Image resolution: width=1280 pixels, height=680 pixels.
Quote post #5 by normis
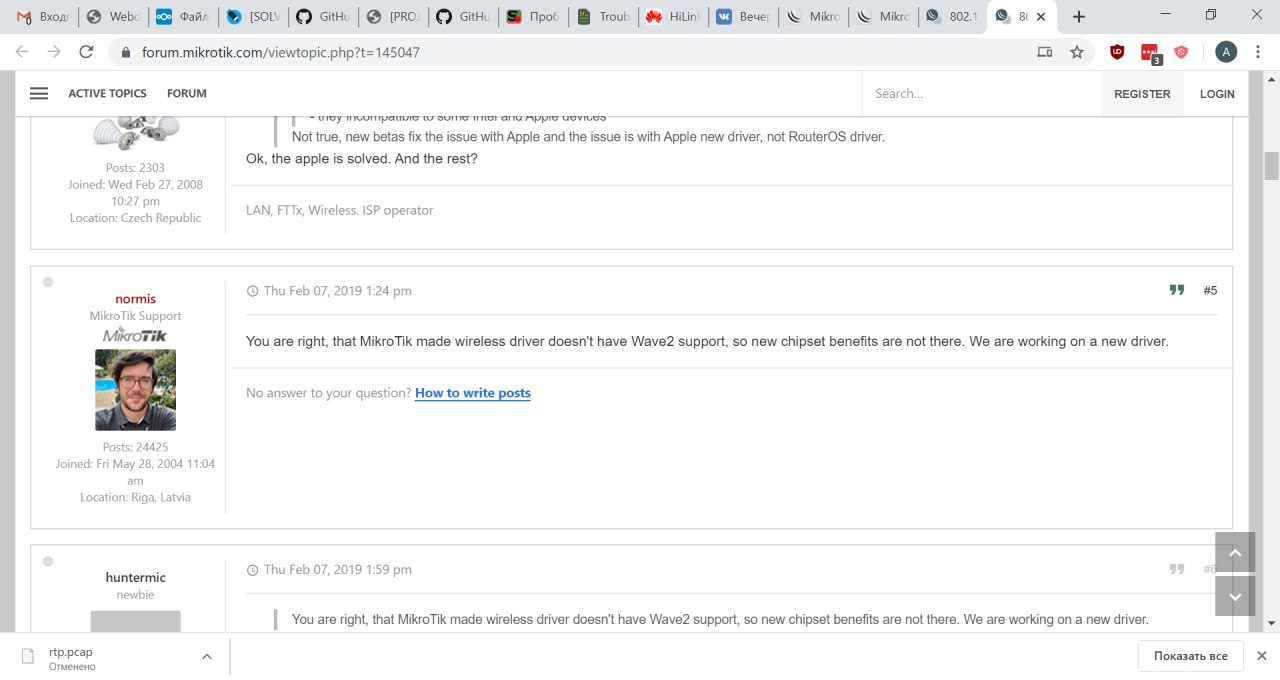1177,290
